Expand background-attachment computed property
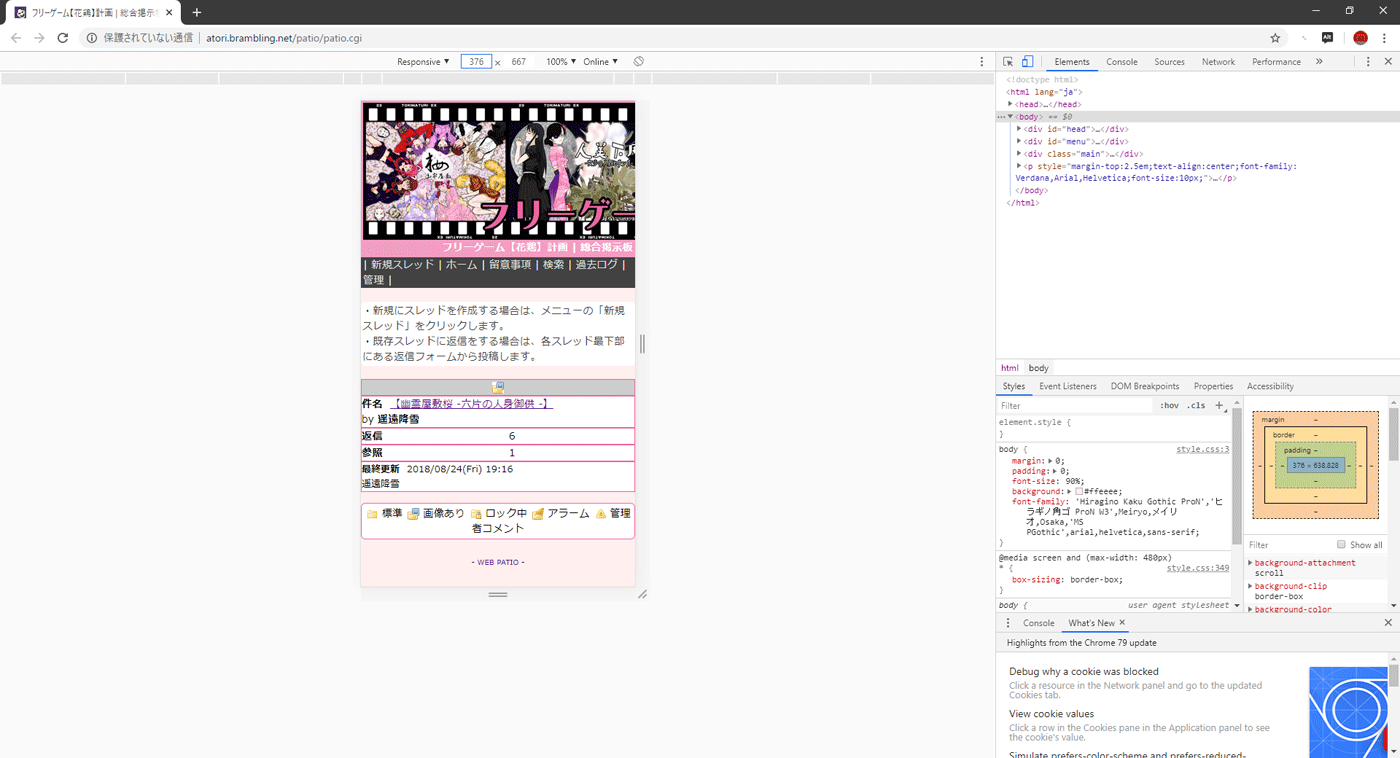Screen dimensions: 1400x758 (x=1250, y=563)
